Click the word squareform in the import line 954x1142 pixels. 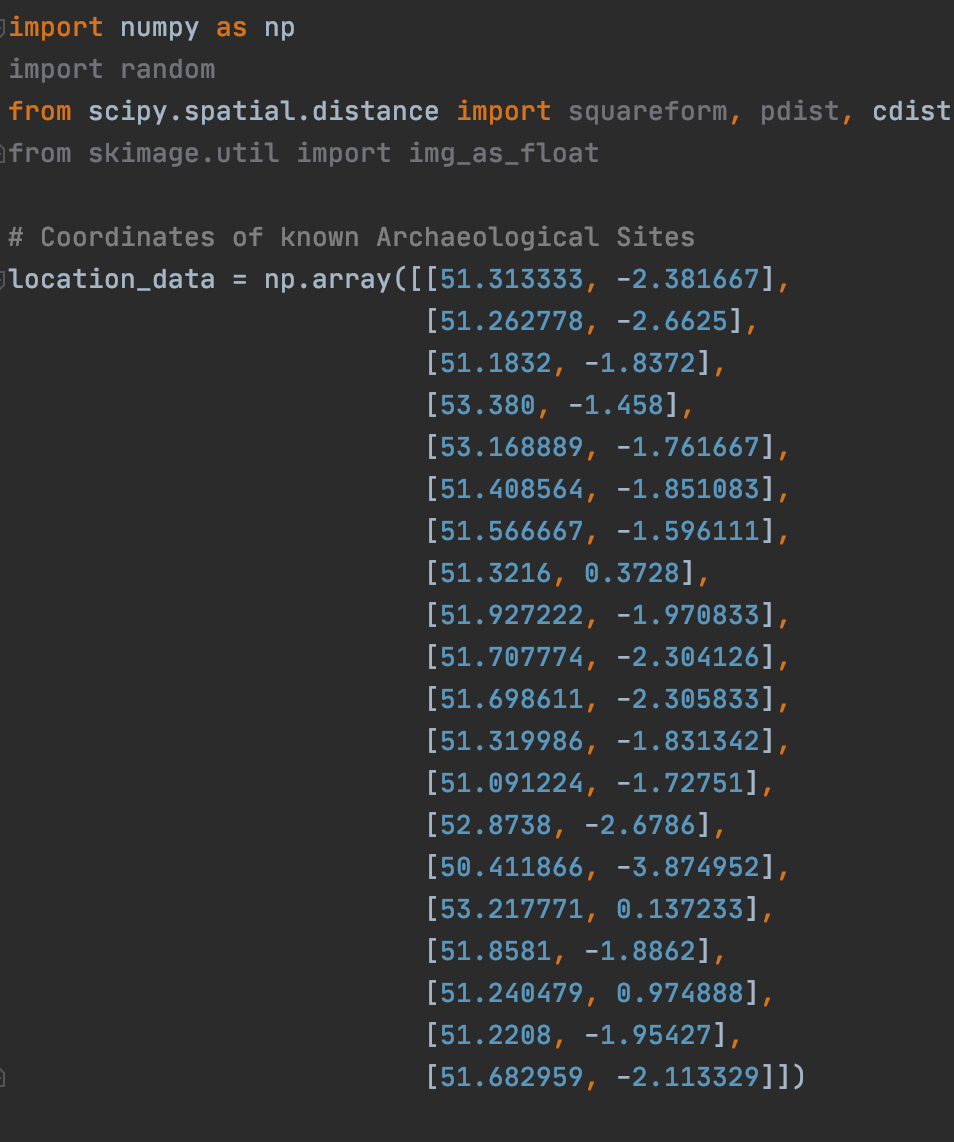coord(648,111)
